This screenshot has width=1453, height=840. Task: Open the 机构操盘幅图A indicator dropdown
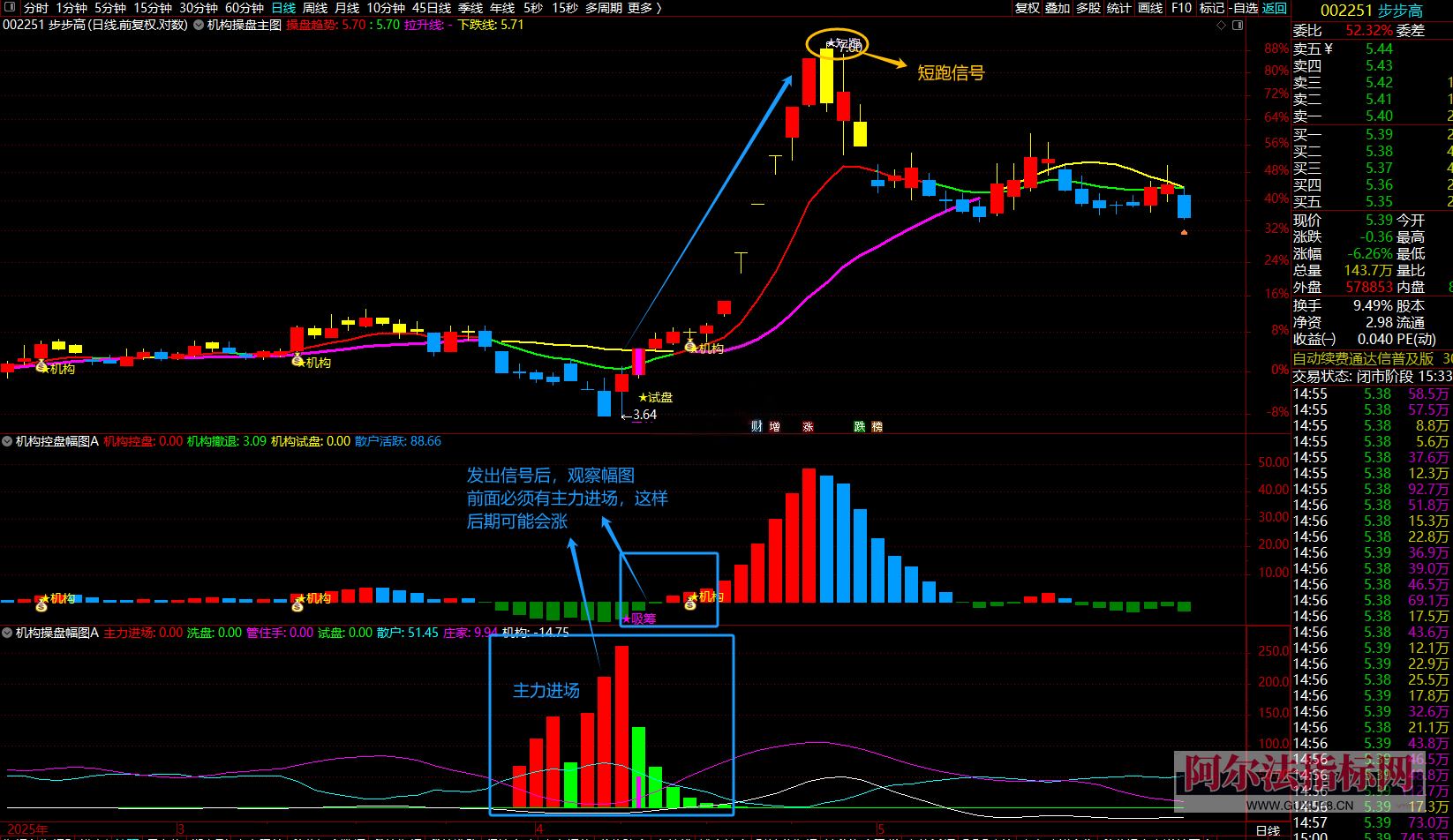click(7, 633)
